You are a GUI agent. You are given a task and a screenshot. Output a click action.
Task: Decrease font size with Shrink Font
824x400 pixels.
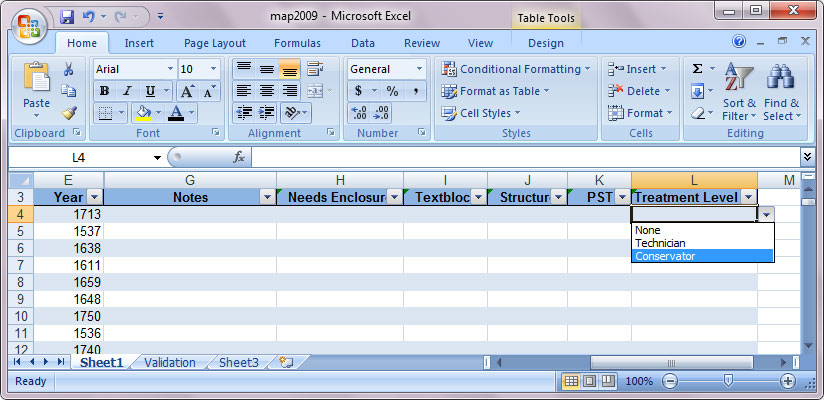209,91
